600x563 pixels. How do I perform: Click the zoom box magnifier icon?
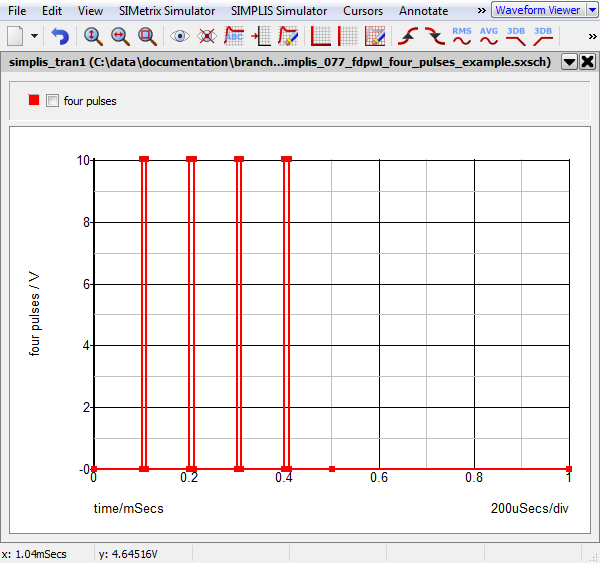(x=147, y=36)
